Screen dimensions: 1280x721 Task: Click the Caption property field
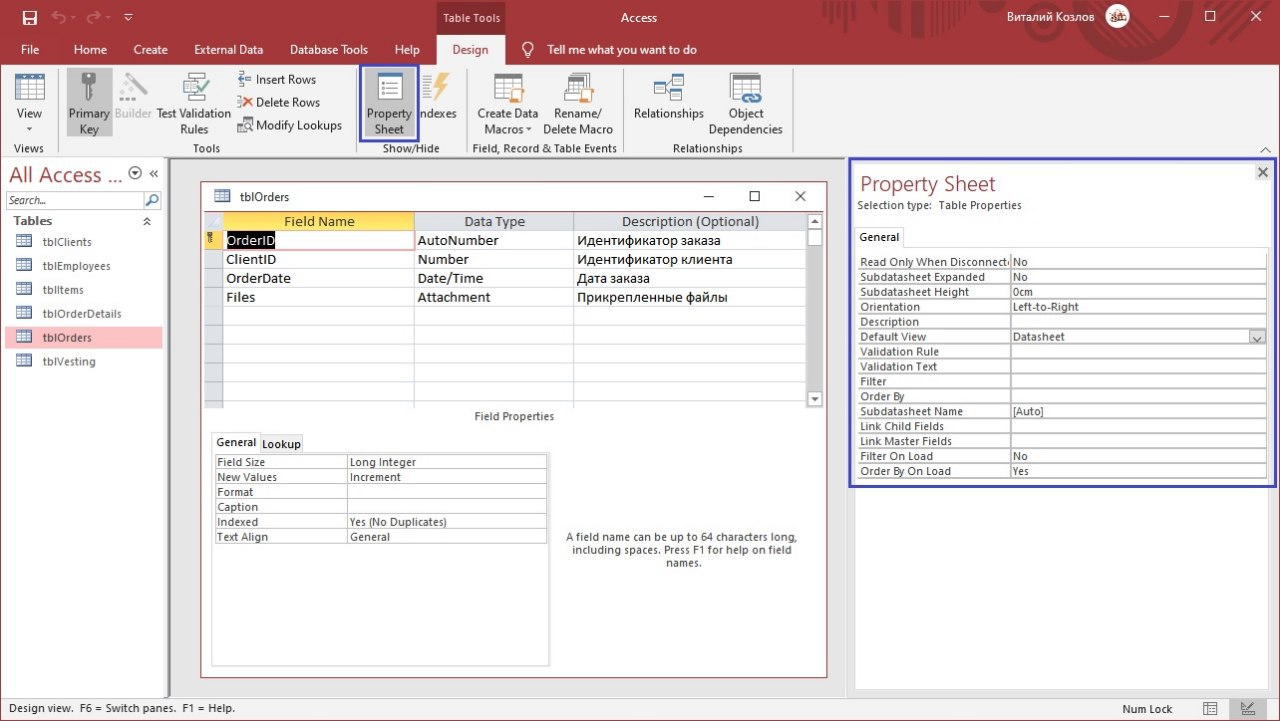447,507
